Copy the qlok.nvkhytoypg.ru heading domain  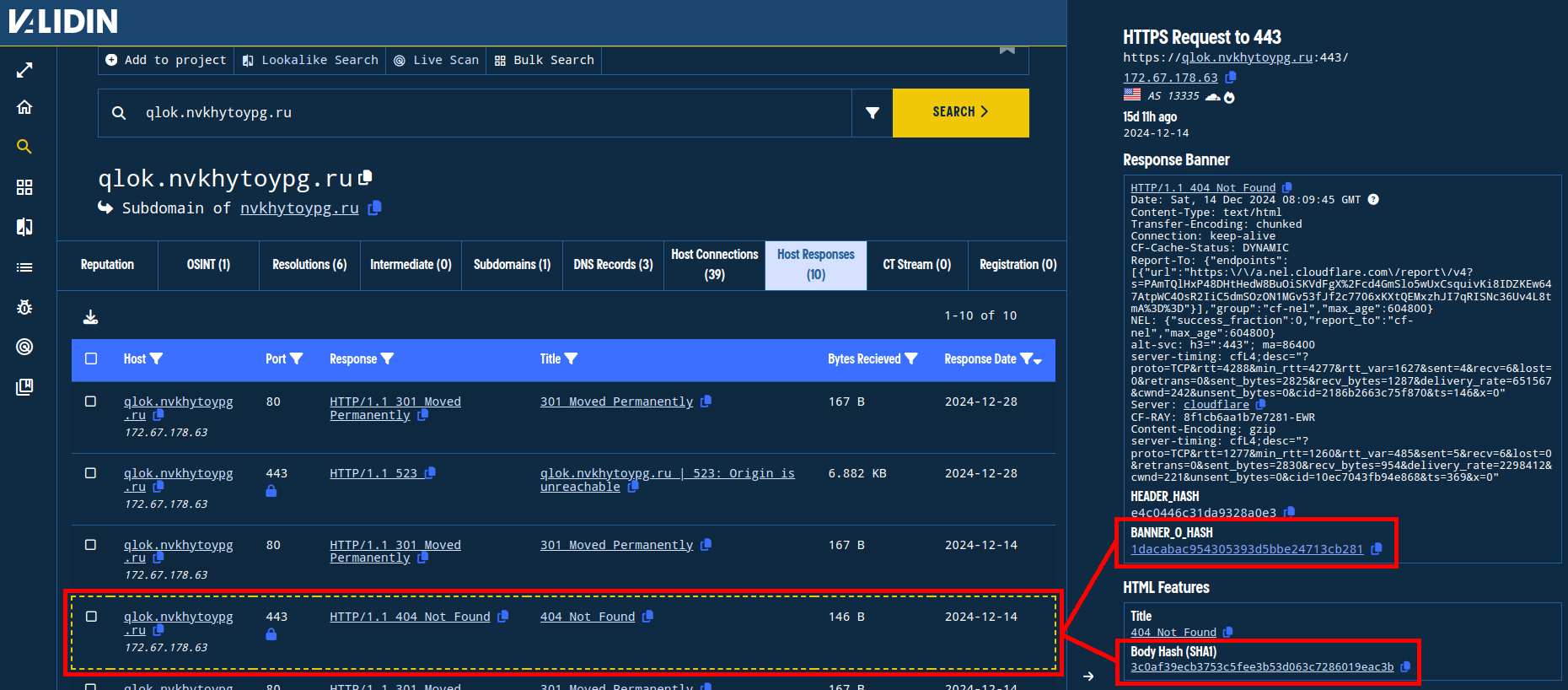[x=365, y=178]
